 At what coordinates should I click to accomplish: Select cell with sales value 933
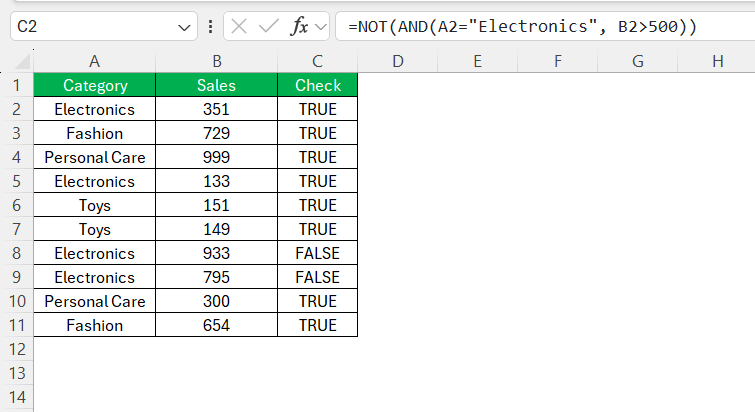click(x=217, y=253)
